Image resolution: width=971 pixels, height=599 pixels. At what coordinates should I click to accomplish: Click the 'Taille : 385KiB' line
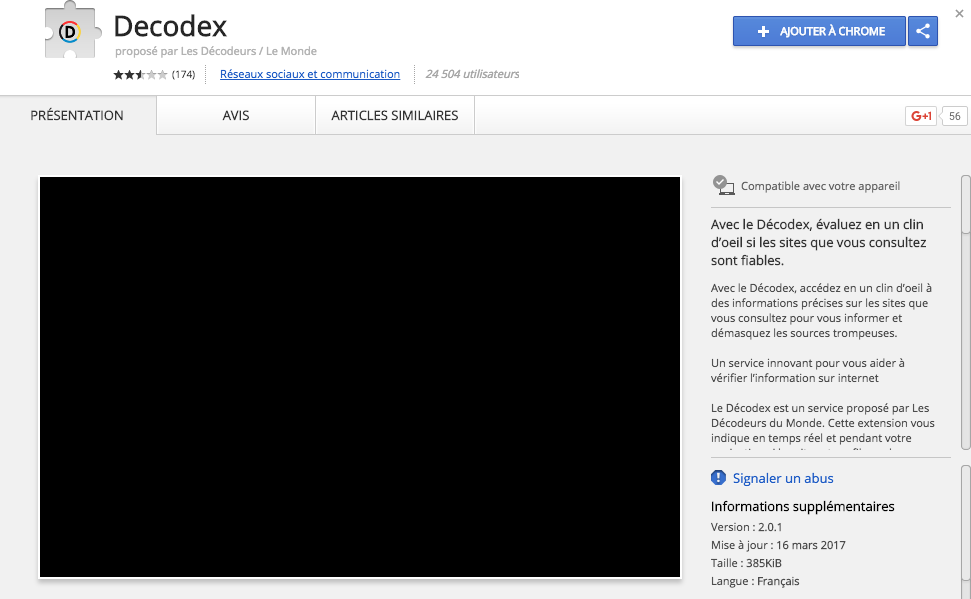click(x=746, y=563)
